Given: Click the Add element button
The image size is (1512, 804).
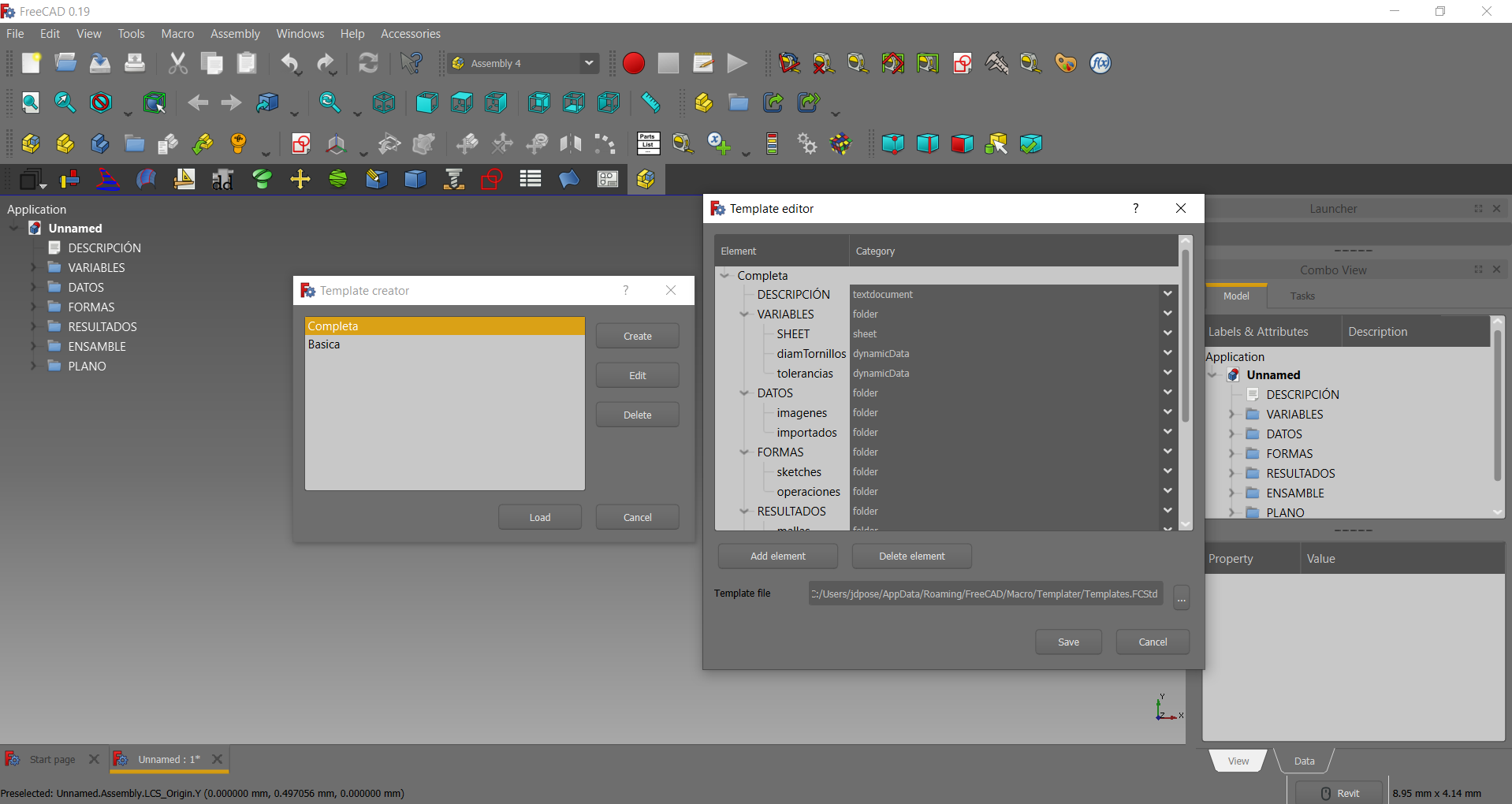Looking at the screenshot, I should coord(778,556).
